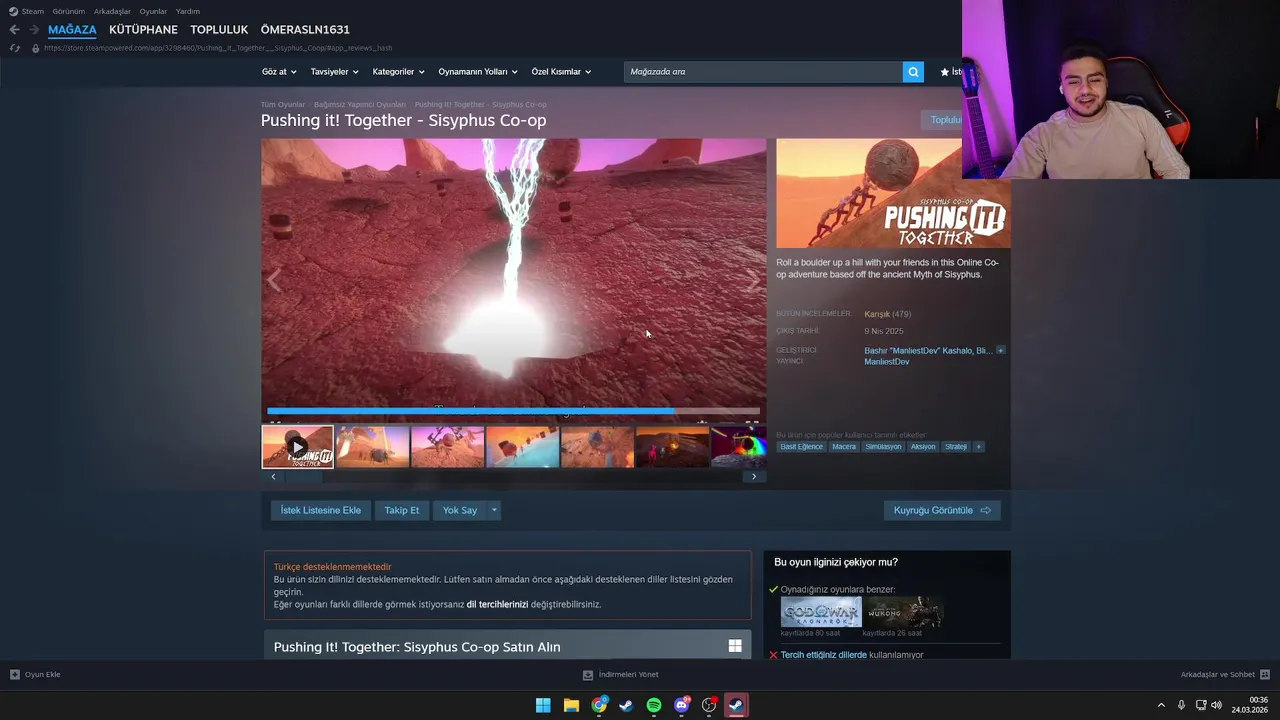Viewport: 1280px width, 720px height.
Task: Open the MAĞAZA tab
Action: coord(72,30)
